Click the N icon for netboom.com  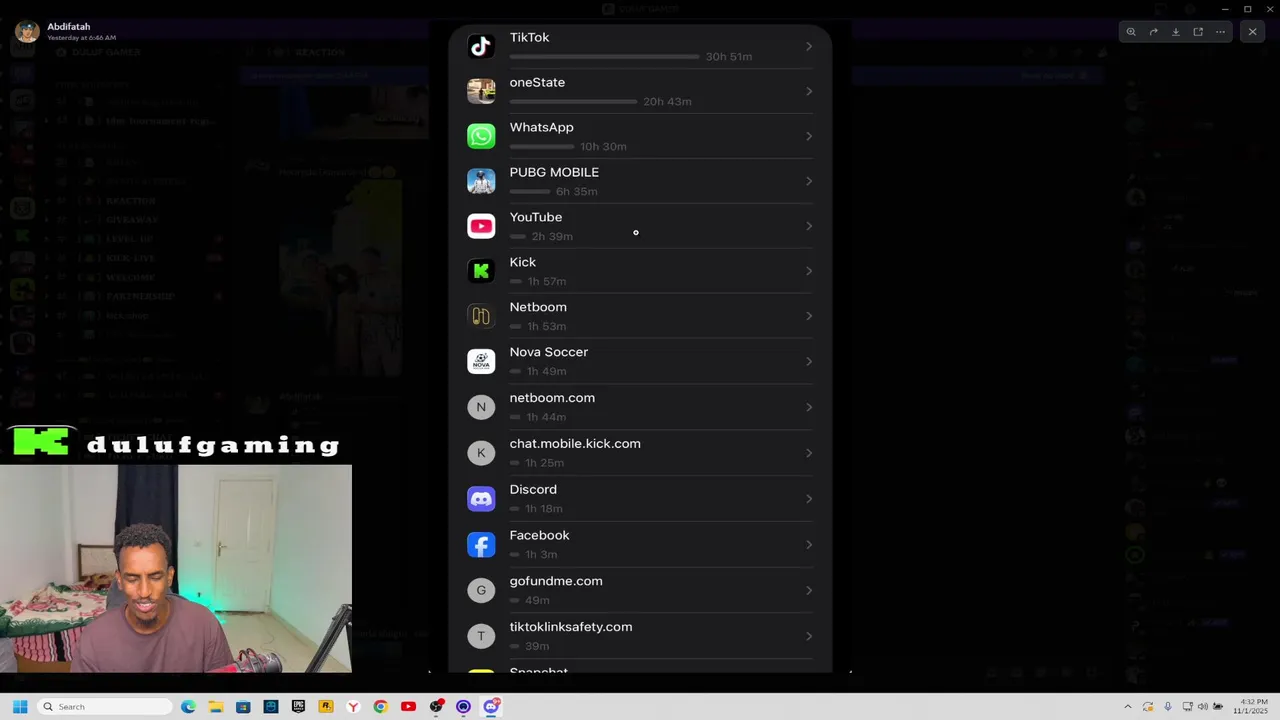(481, 407)
